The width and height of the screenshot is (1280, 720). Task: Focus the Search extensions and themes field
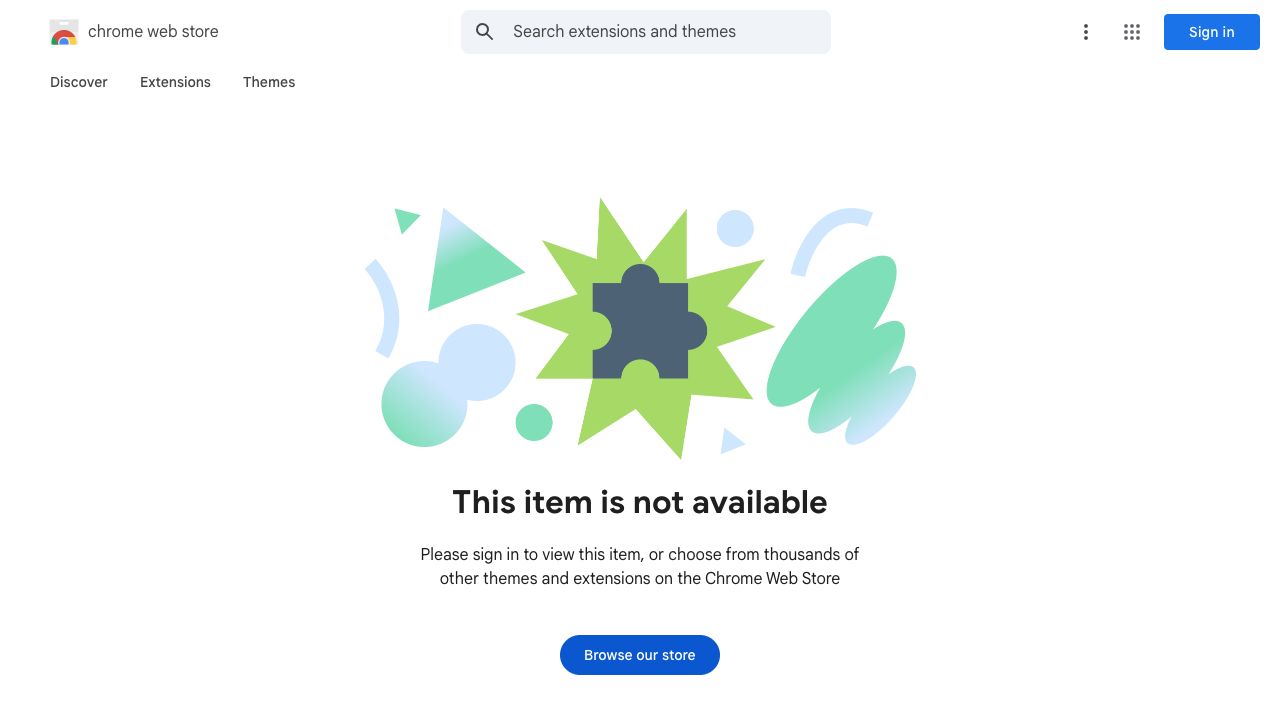coord(660,32)
